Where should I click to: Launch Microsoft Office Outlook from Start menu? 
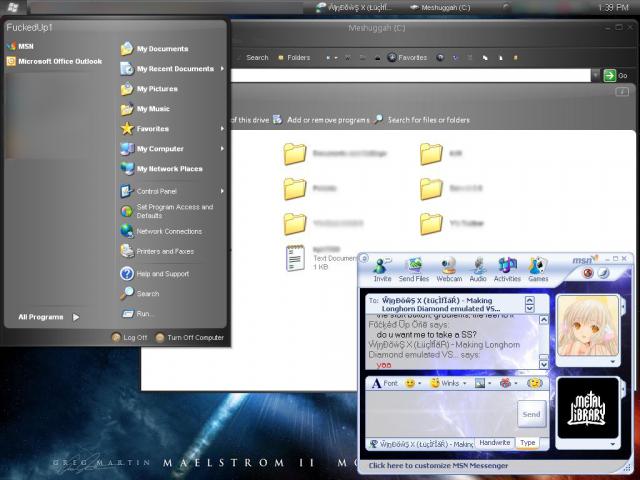click(54, 61)
